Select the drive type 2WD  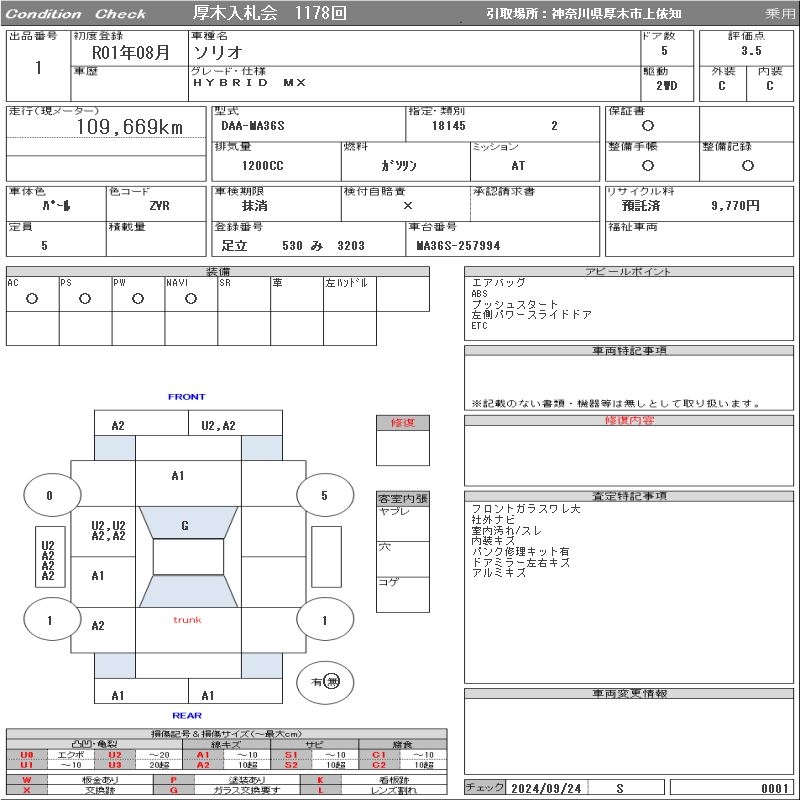pos(666,86)
